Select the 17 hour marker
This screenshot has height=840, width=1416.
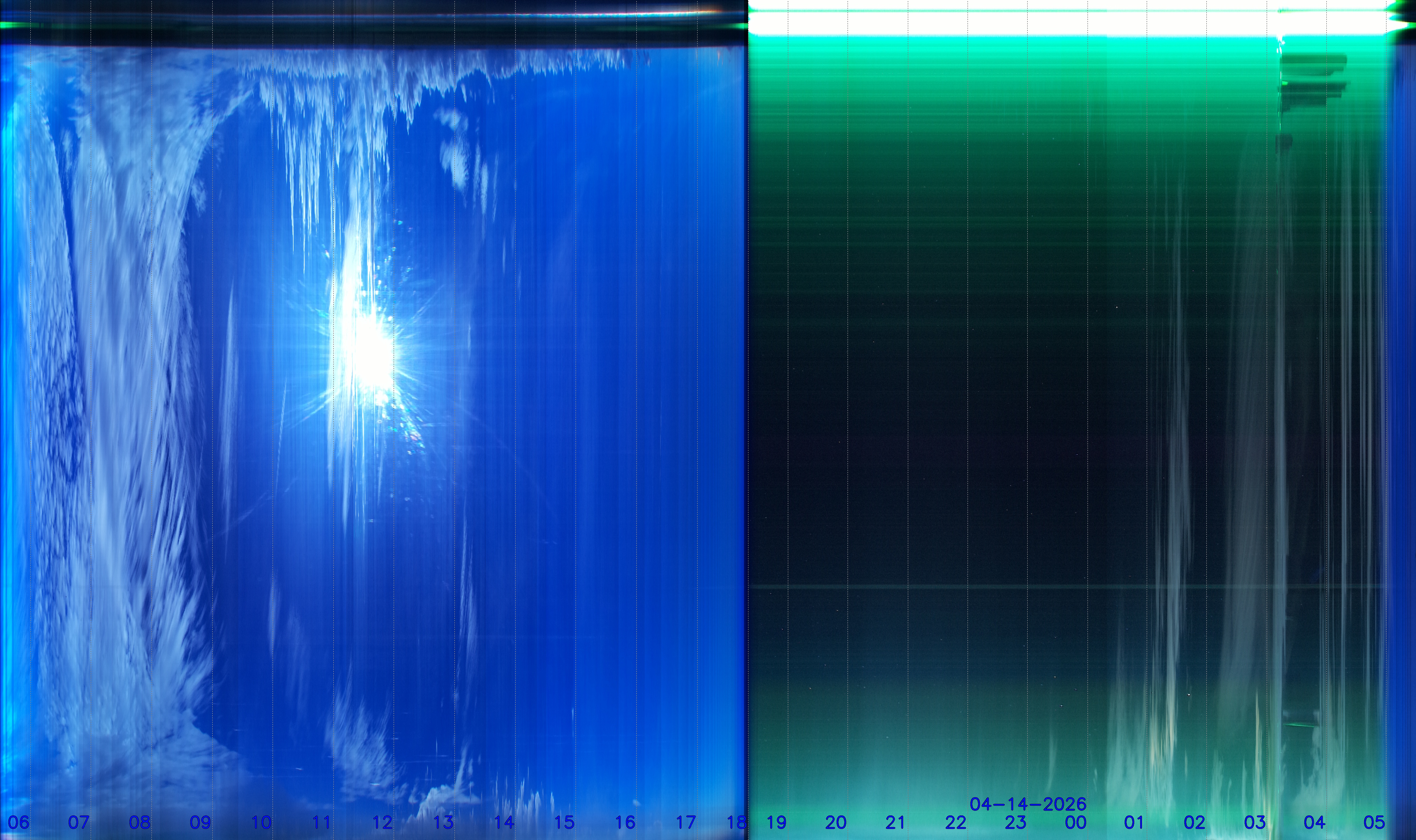(x=686, y=822)
